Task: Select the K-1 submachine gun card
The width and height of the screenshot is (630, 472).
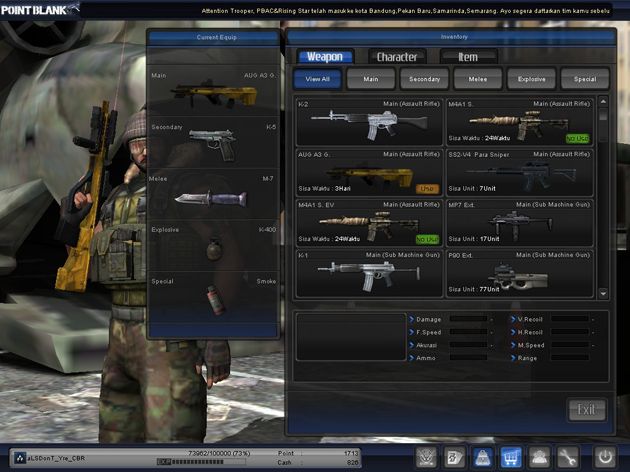Action: [369, 273]
